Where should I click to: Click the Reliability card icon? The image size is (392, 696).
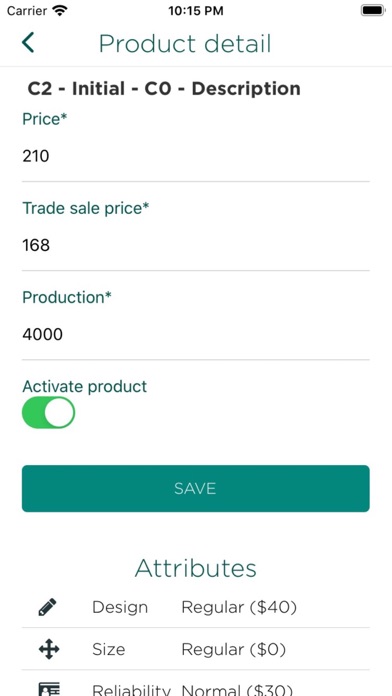[x=49, y=689]
